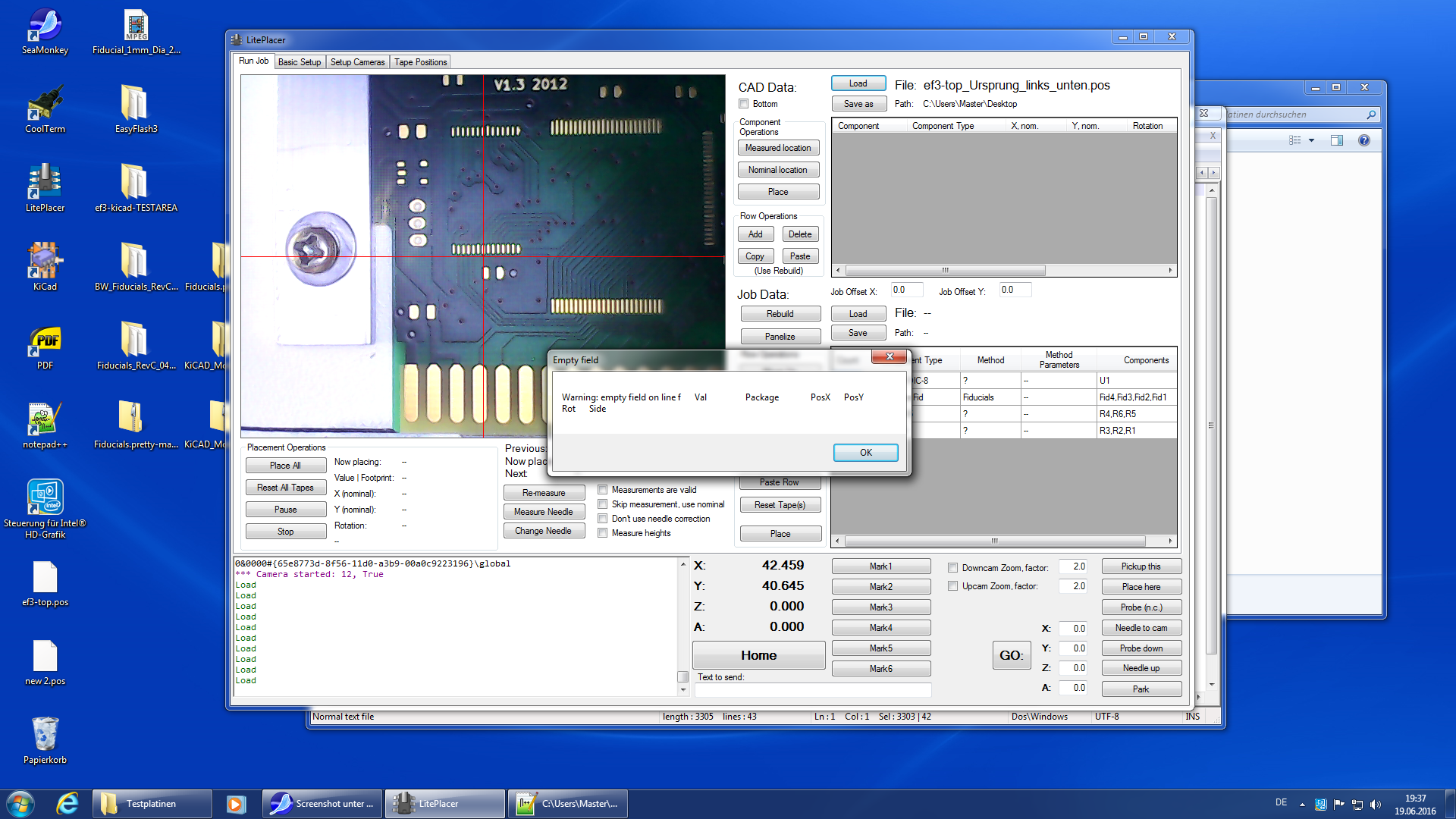Screen dimensions: 1456x819
Task: Toggle Upcam Zoom checkbox
Action: 953,586
